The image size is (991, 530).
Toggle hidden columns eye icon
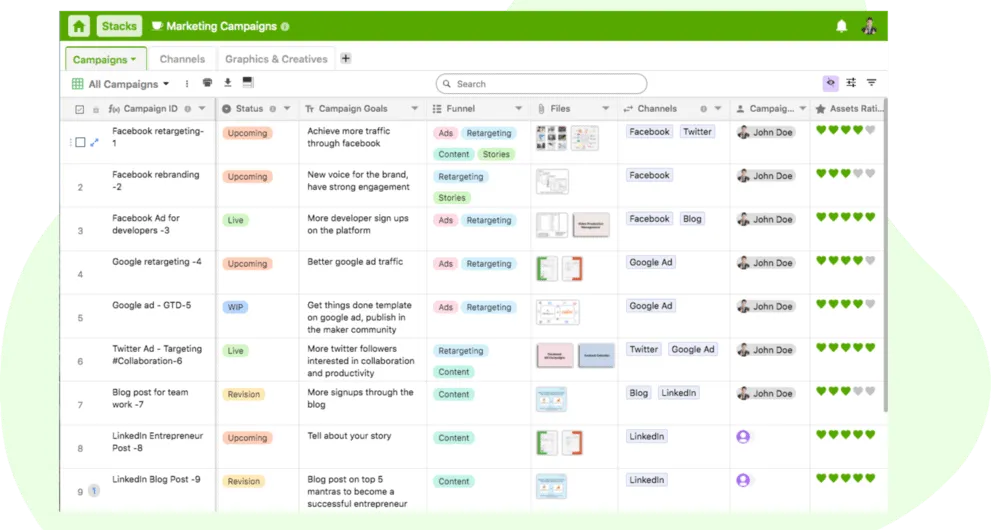pyautogui.click(x=830, y=83)
